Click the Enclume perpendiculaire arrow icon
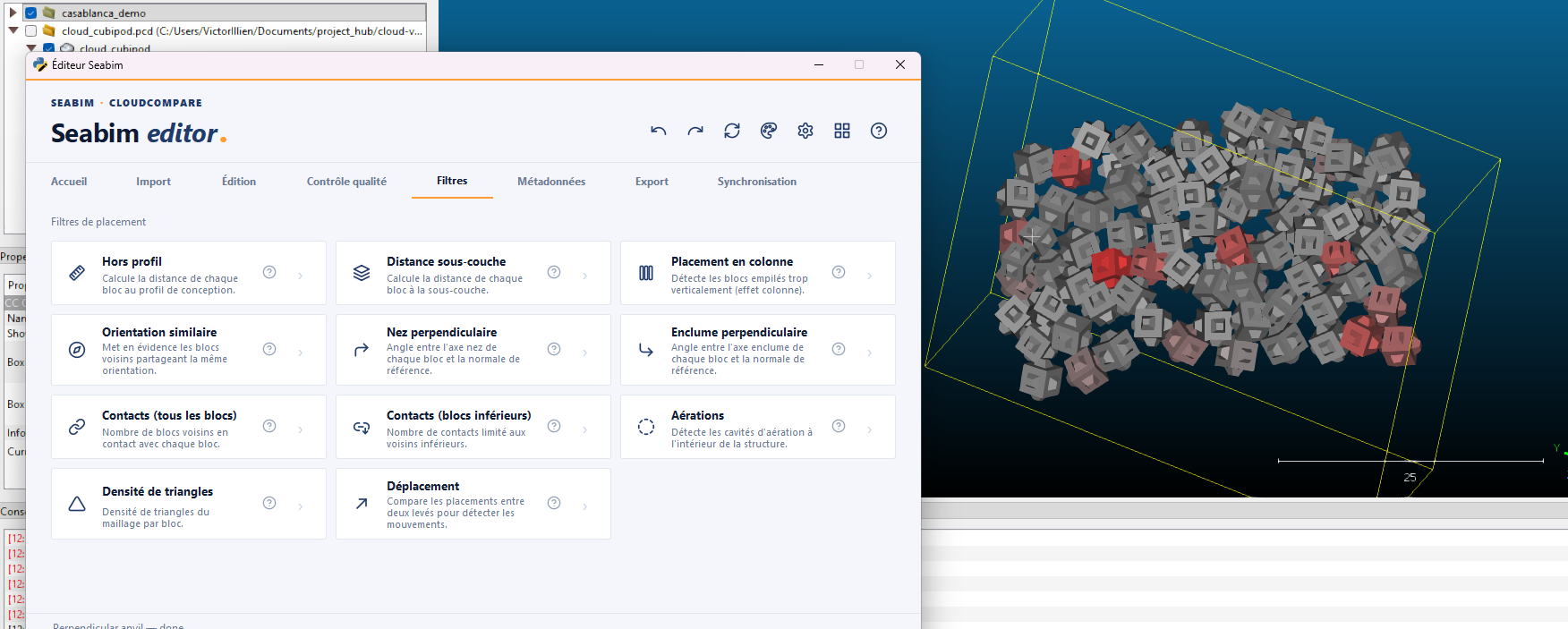This screenshot has width=1568, height=629. coord(646,350)
